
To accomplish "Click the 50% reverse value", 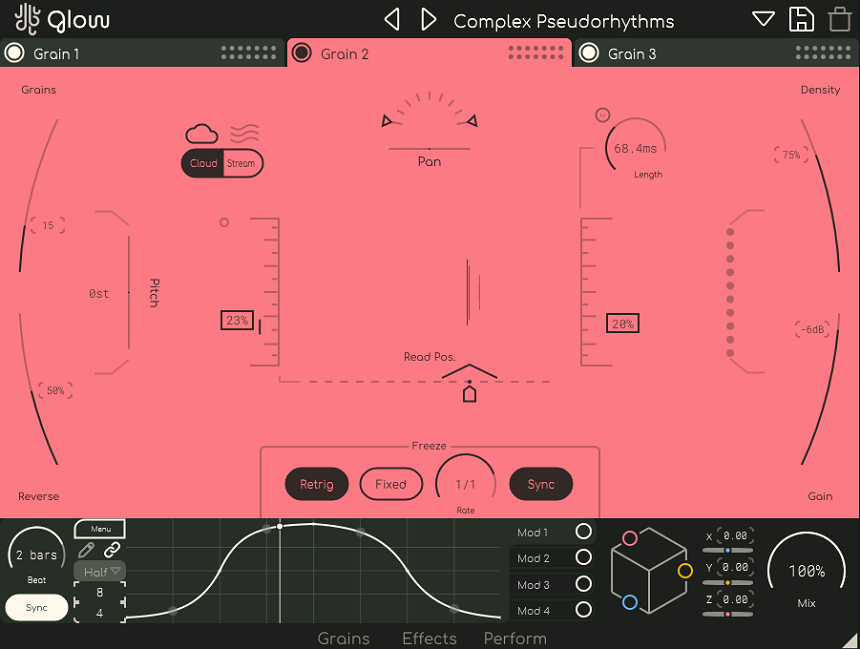I will pyautogui.click(x=55, y=391).
